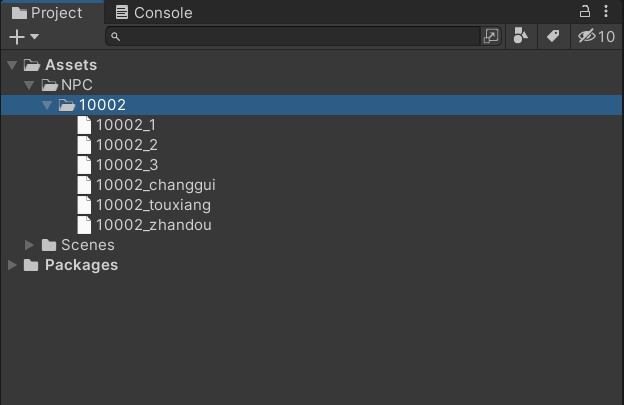
Task: Open search in Unity Search window icon
Action: point(491,36)
